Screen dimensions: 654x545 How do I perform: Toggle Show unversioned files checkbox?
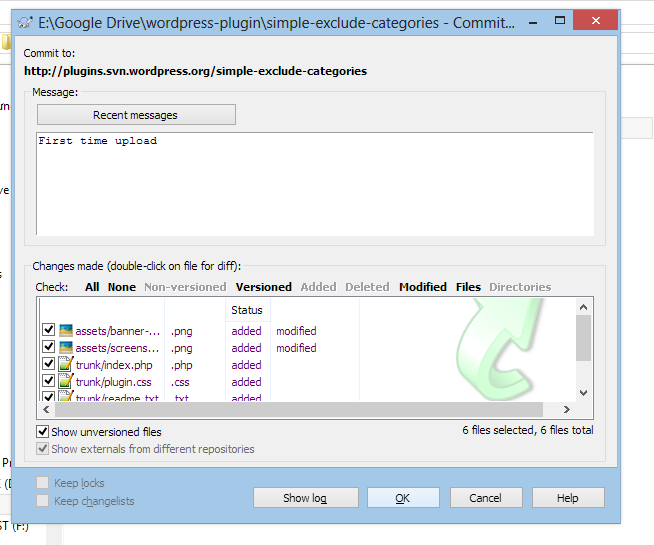click(x=43, y=432)
